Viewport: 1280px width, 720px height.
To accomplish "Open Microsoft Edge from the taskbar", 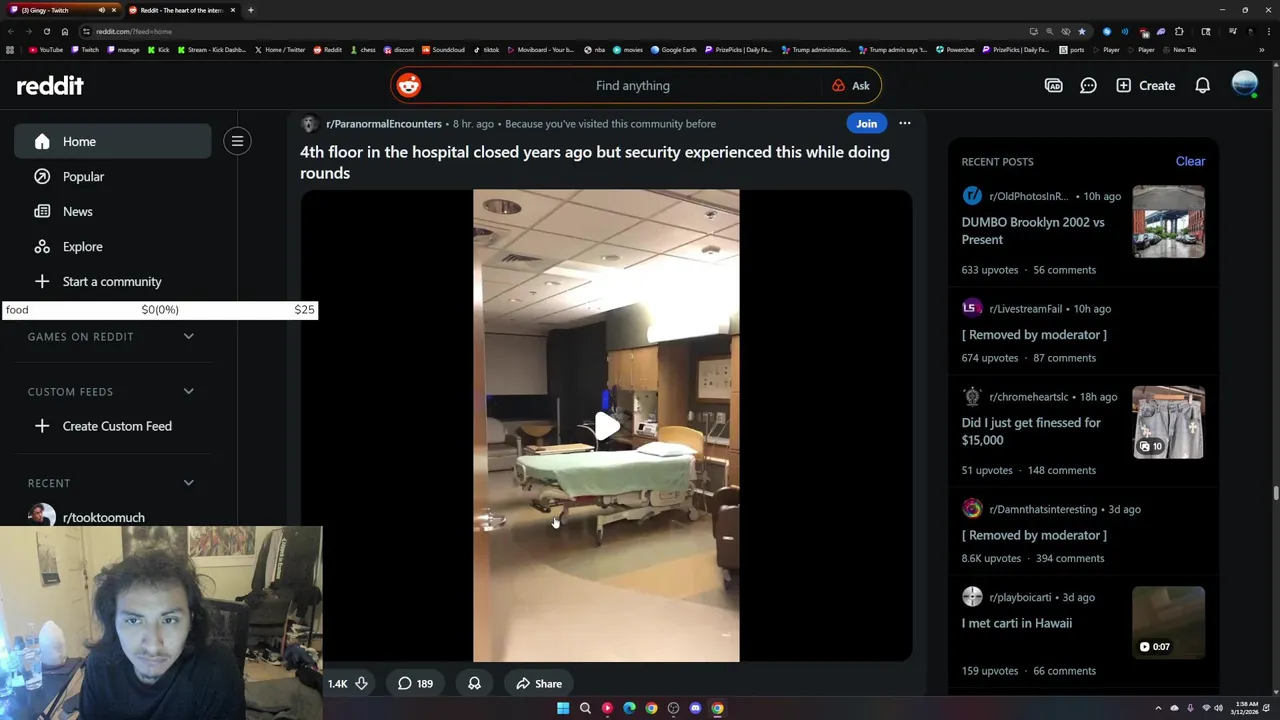I will 629,708.
